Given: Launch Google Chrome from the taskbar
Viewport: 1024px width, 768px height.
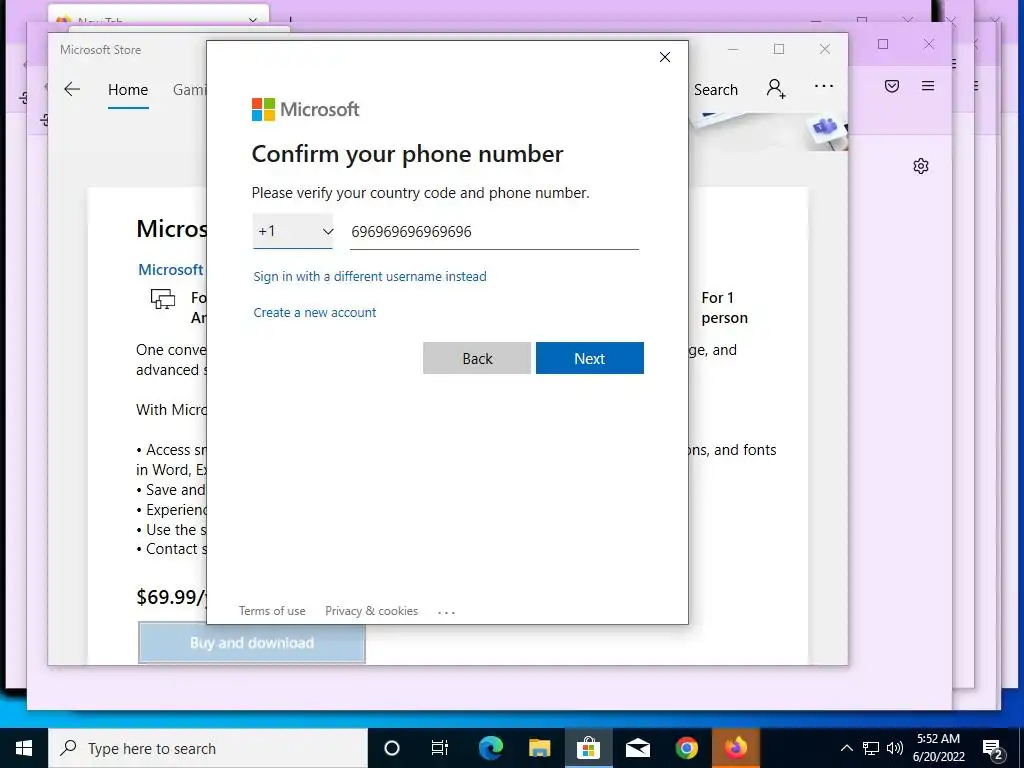Looking at the screenshot, I should (686, 748).
